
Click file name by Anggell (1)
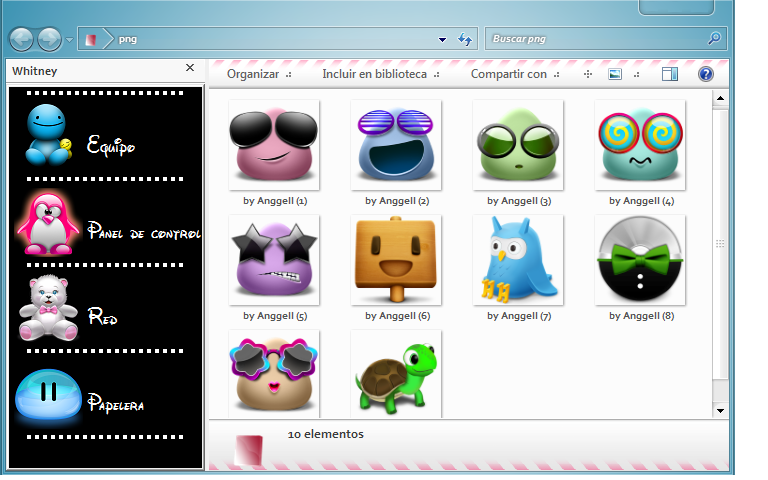(275, 201)
